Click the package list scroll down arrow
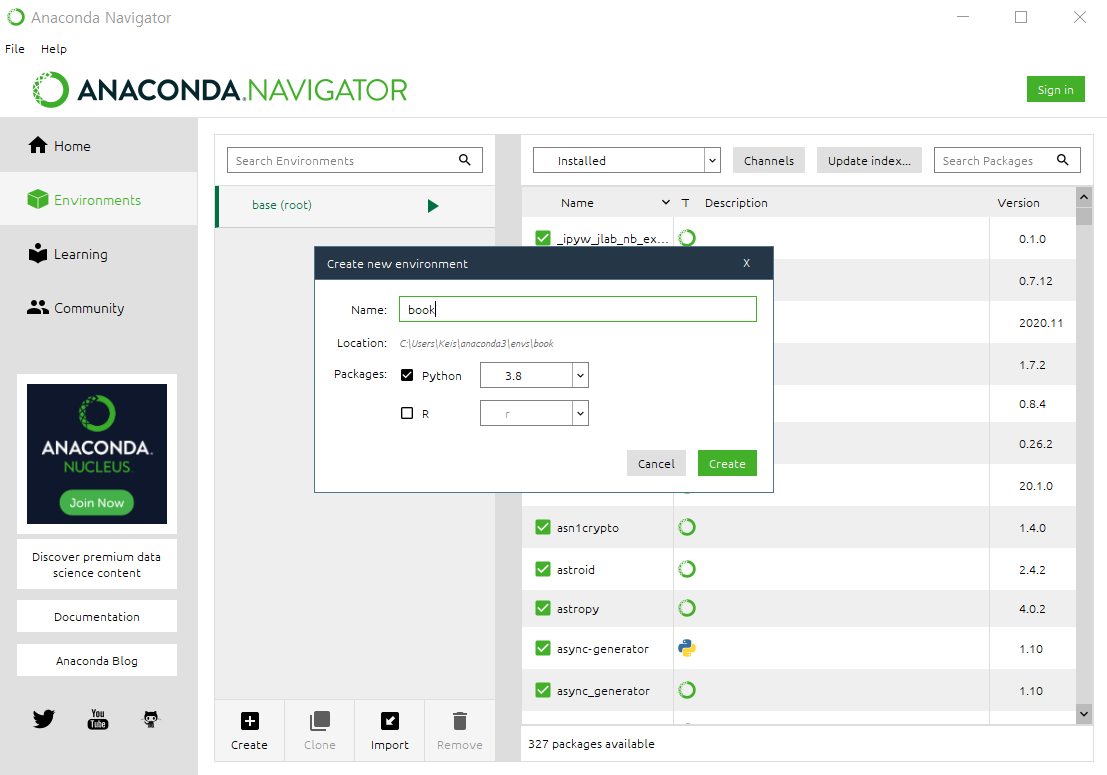The height and width of the screenshot is (775, 1107). pos(1084,714)
